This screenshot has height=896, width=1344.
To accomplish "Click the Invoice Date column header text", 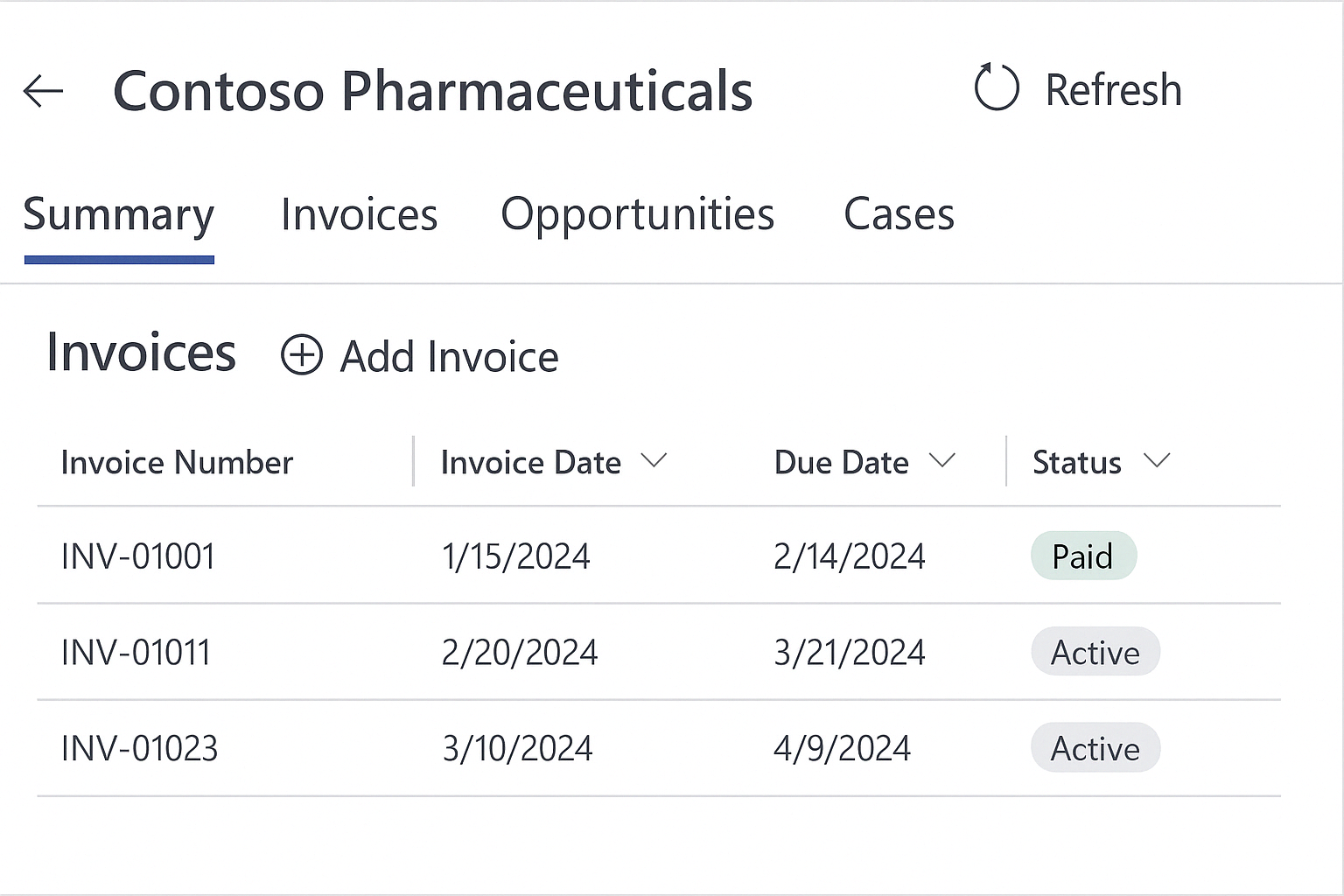I will [x=530, y=462].
